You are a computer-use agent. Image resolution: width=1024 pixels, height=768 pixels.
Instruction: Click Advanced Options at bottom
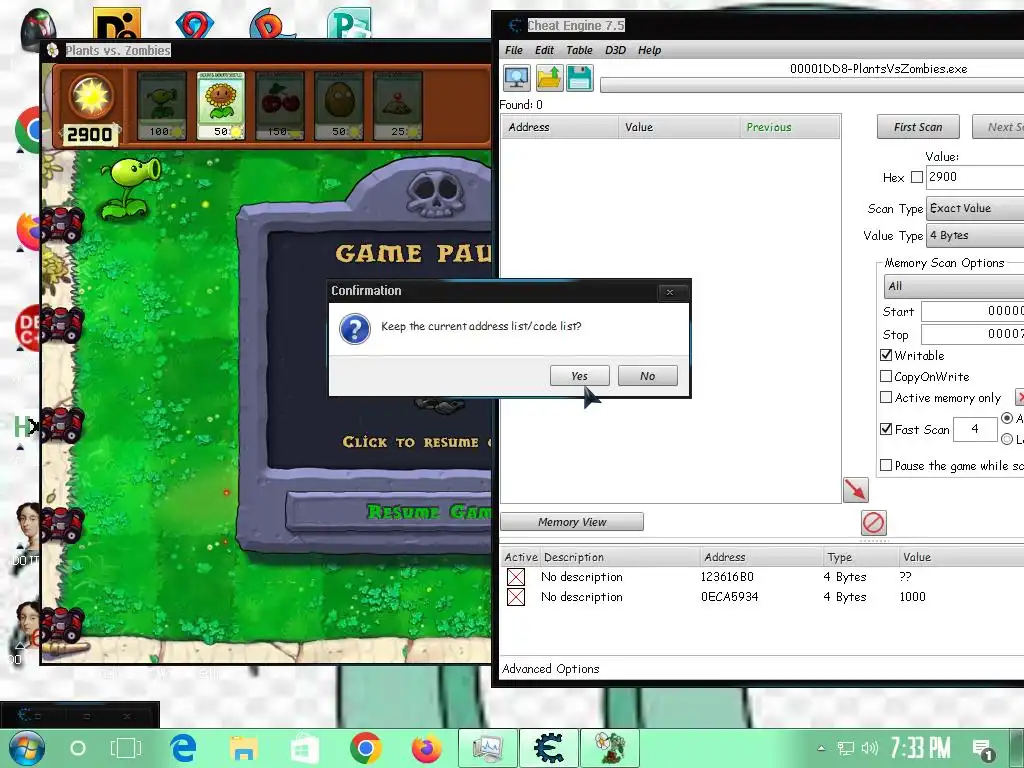tap(551, 669)
